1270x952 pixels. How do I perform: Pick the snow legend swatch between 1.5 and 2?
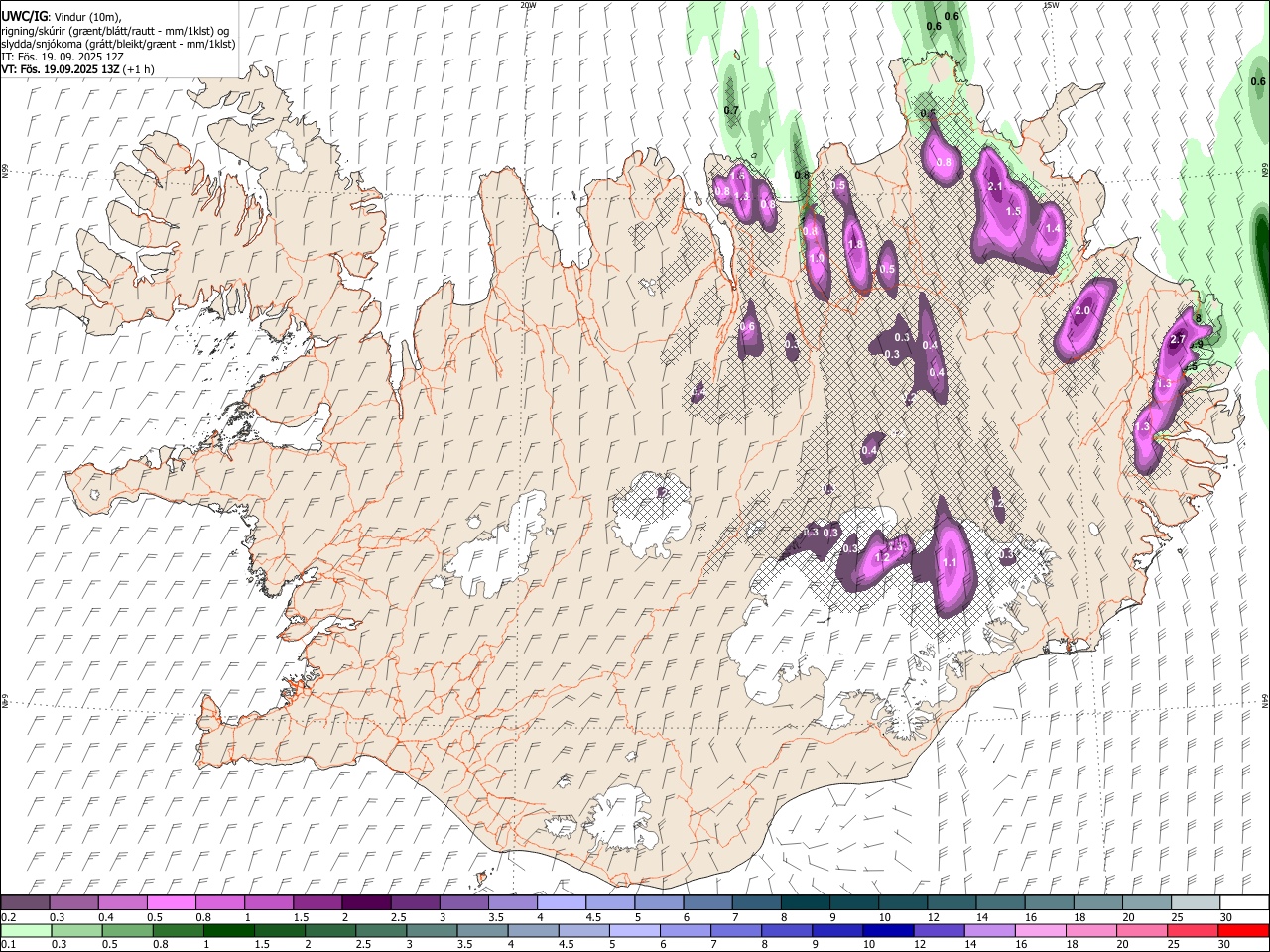(x=317, y=902)
